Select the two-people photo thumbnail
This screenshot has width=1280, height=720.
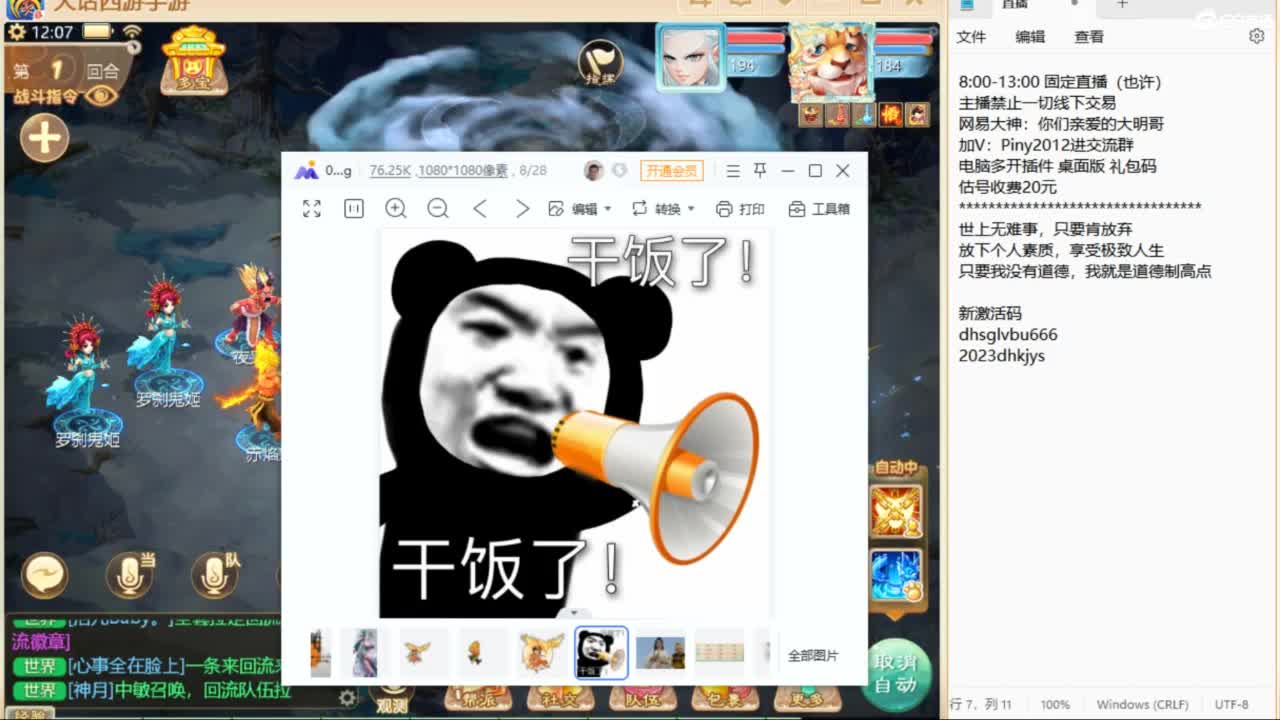(x=660, y=653)
